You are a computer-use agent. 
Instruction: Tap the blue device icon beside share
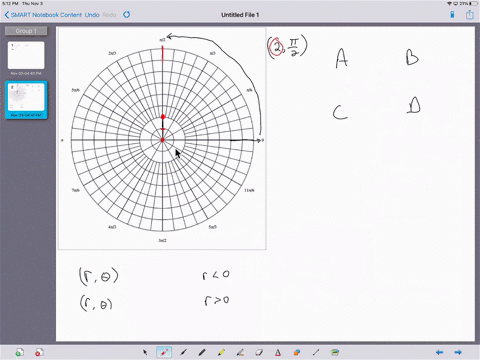(x=452, y=15)
